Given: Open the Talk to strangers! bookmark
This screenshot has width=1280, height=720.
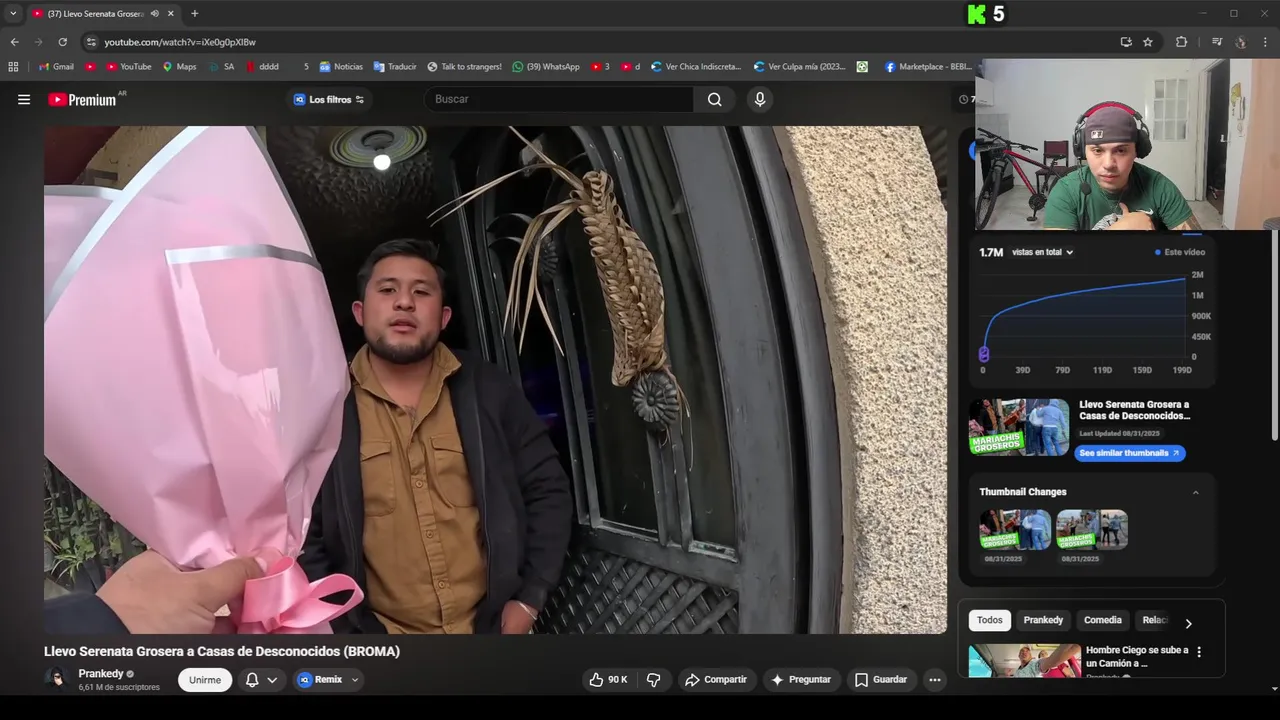Looking at the screenshot, I should tap(464, 67).
